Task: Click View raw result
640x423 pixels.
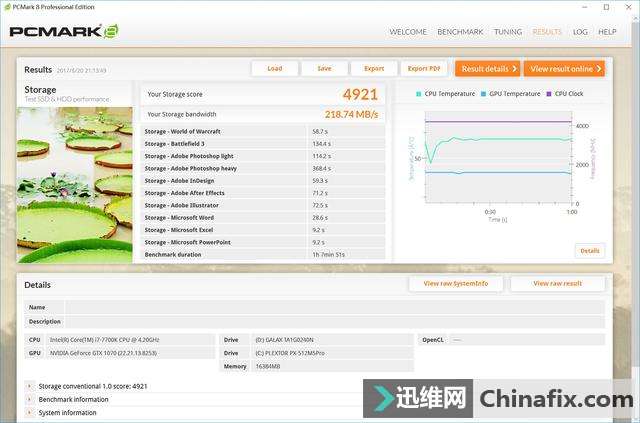Action: click(558, 283)
